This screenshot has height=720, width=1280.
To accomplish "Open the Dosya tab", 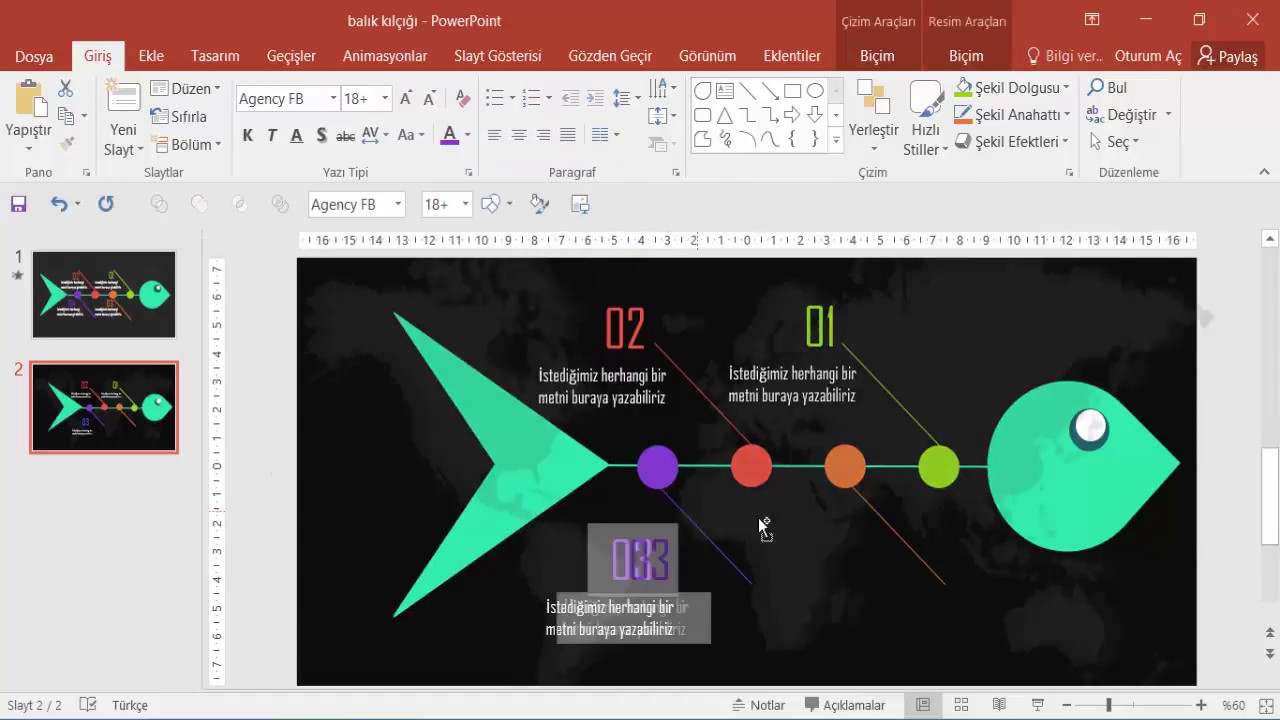I will pyautogui.click(x=34, y=56).
